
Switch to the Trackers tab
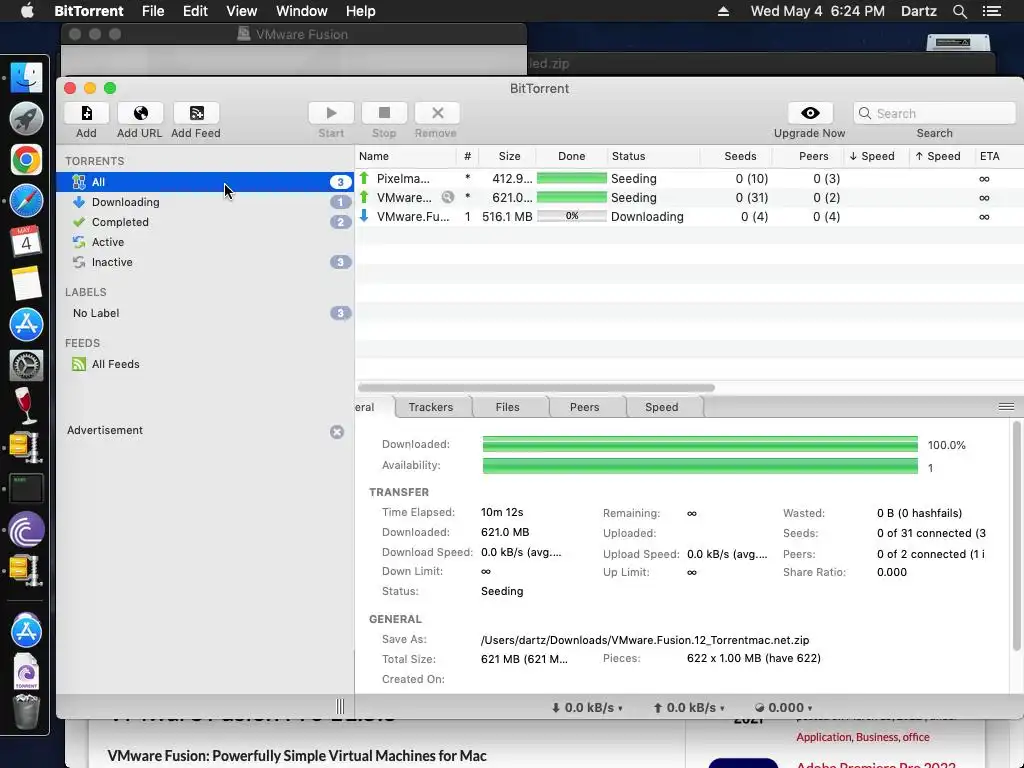click(431, 407)
